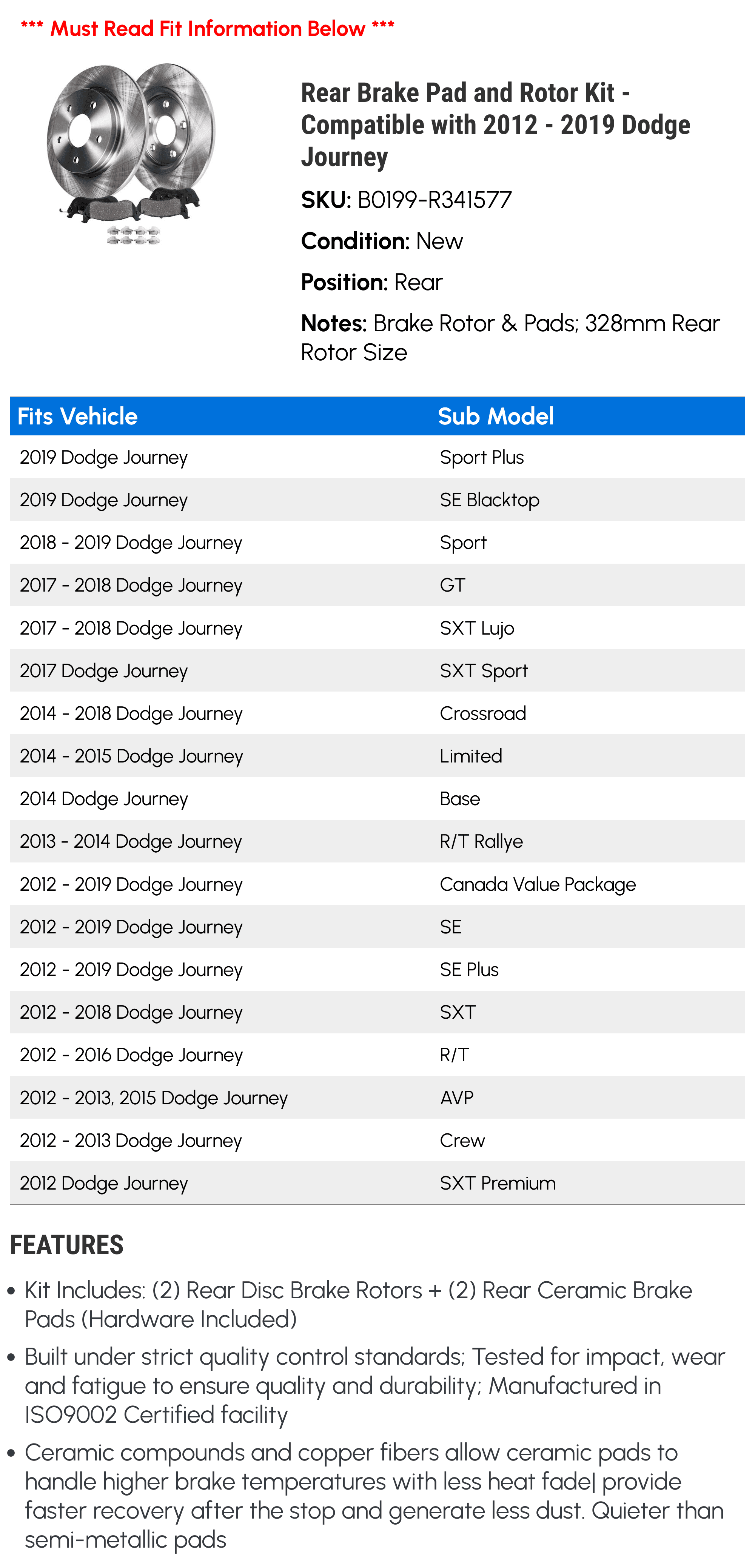755x1568 pixels.
Task: Click the Must Read Fit Information notice
Action: [x=208, y=28]
